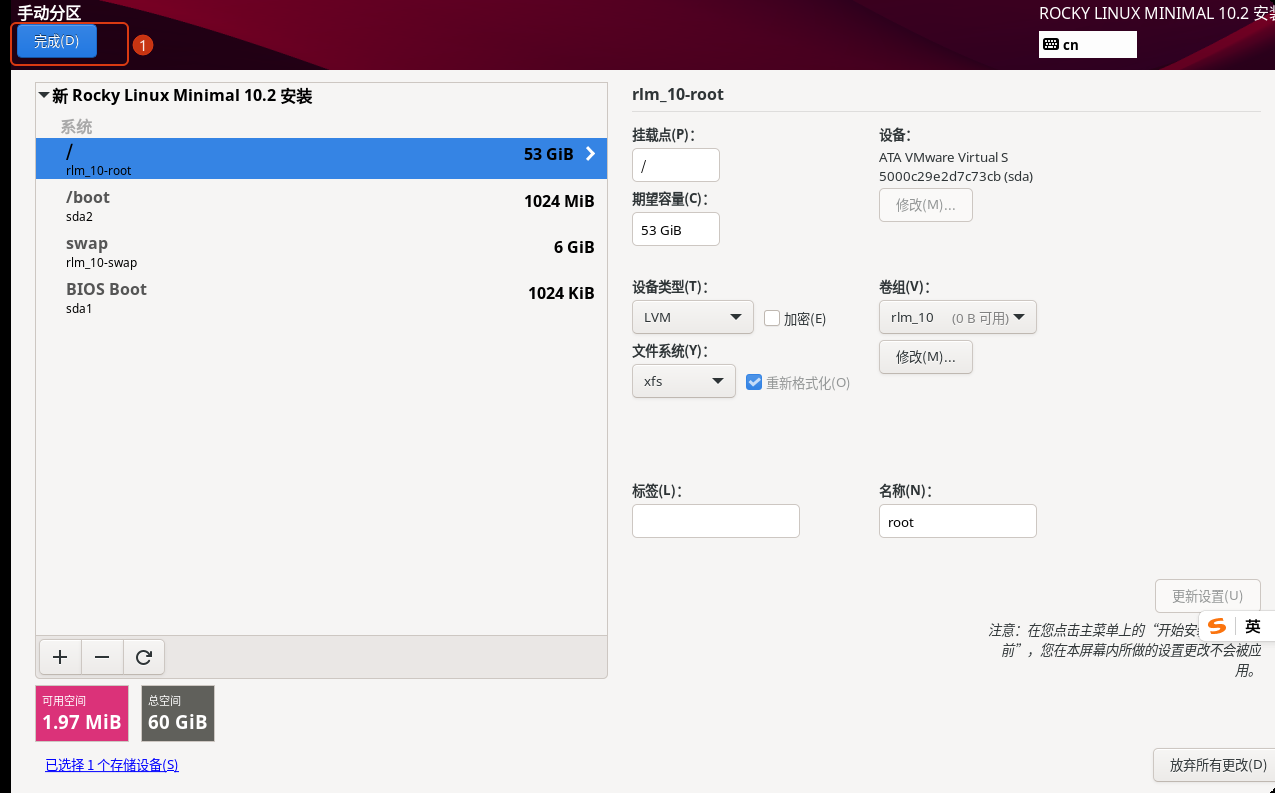Screen dimensions: 1275x793
Task: Click the 放弃所有更改(D) button
Action: [1213, 765]
